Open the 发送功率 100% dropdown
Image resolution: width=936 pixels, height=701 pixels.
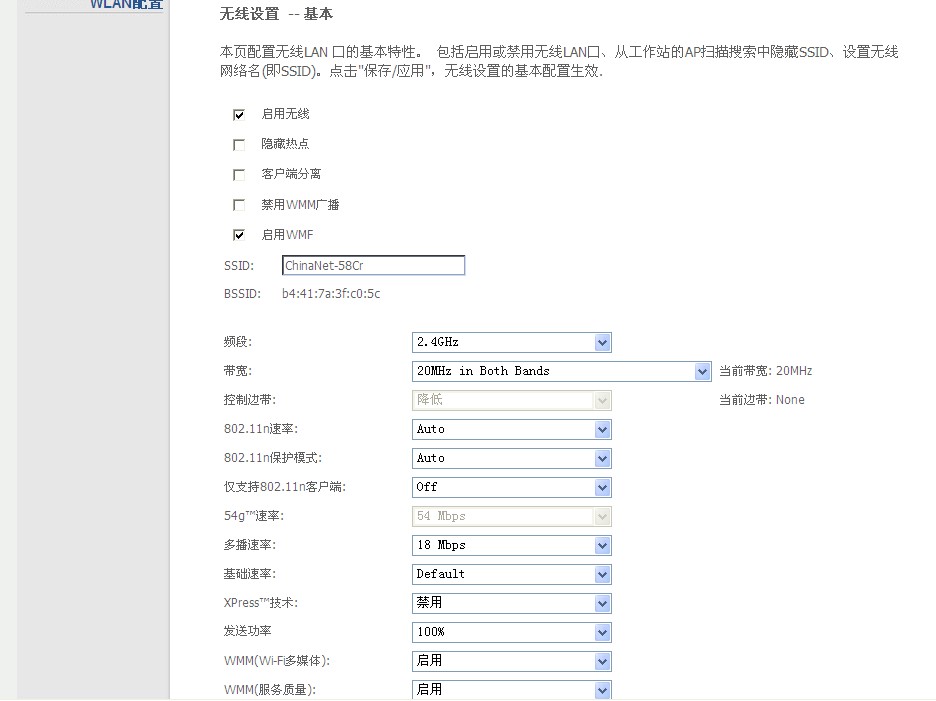click(x=512, y=632)
